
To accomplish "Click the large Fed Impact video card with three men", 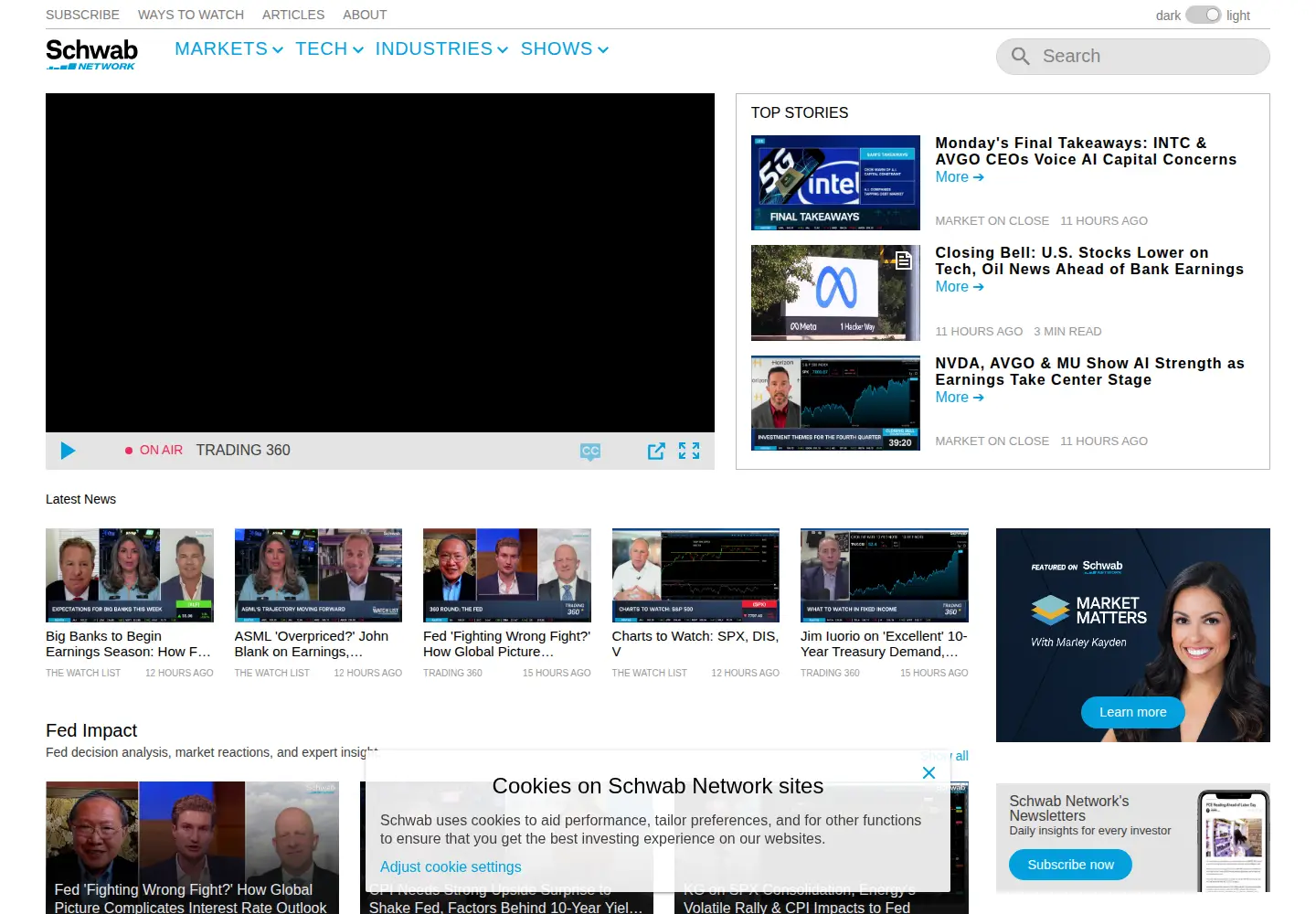I will [x=192, y=847].
